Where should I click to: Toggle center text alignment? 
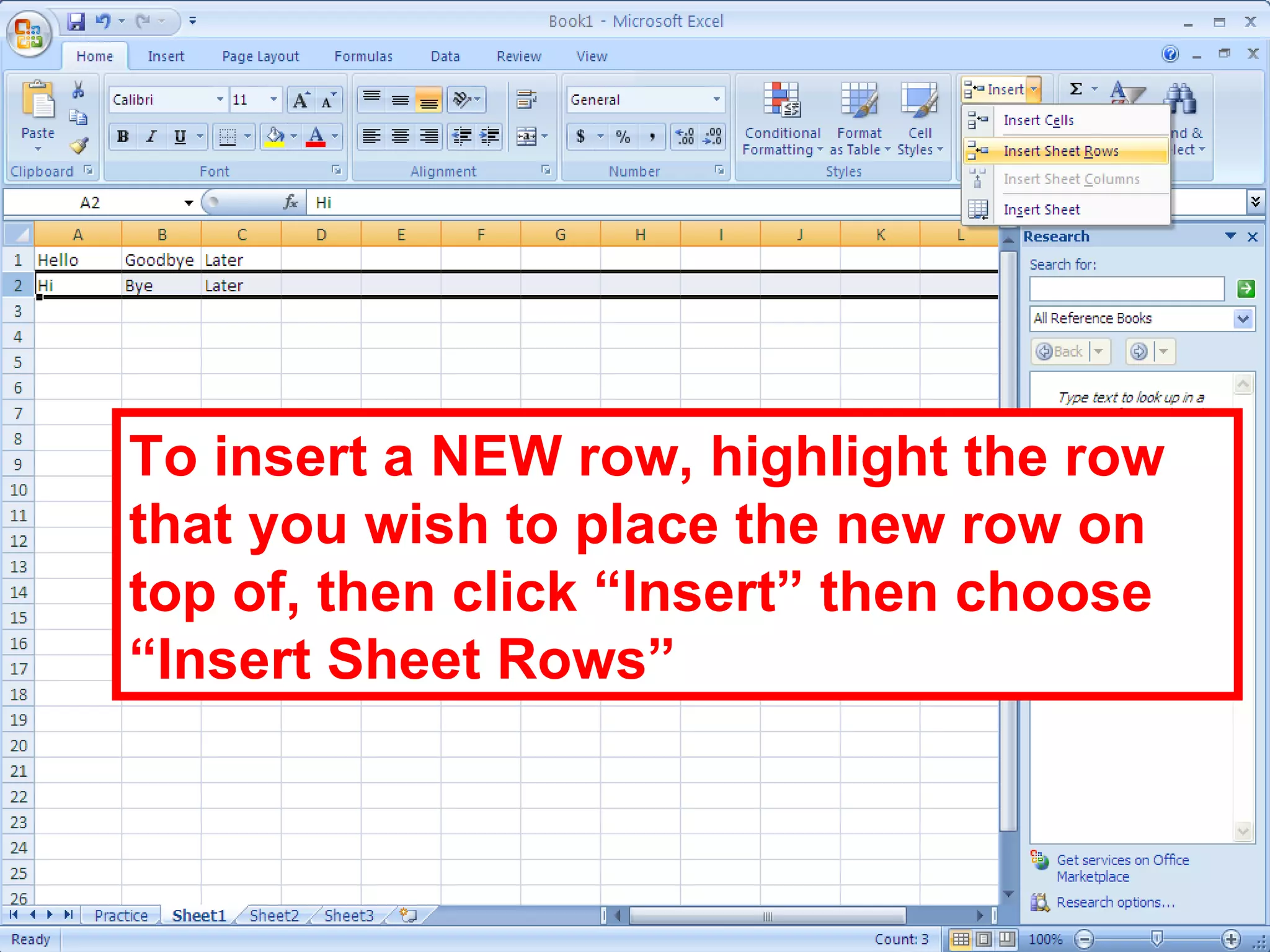point(400,136)
